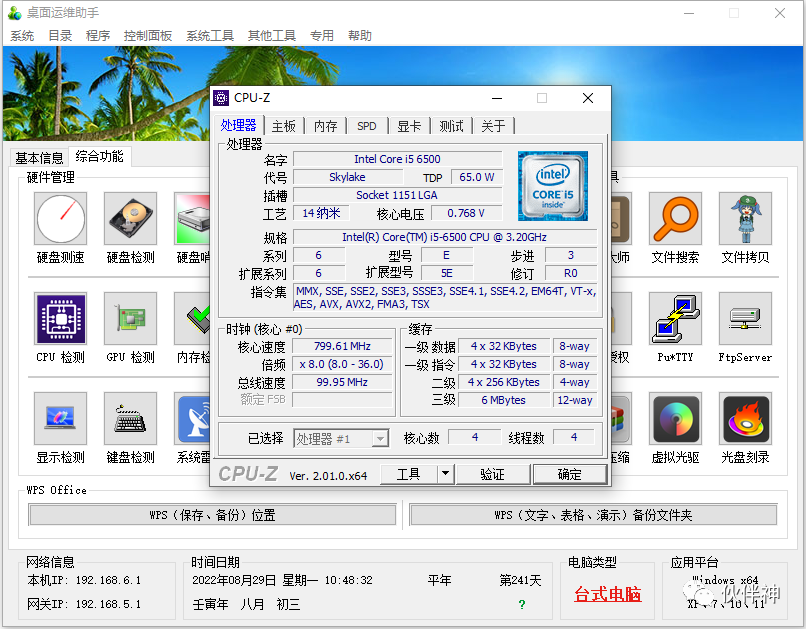The width and height of the screenshot is (806, 629).
Task: Open the 系统工具 menu
Action: 210,36
